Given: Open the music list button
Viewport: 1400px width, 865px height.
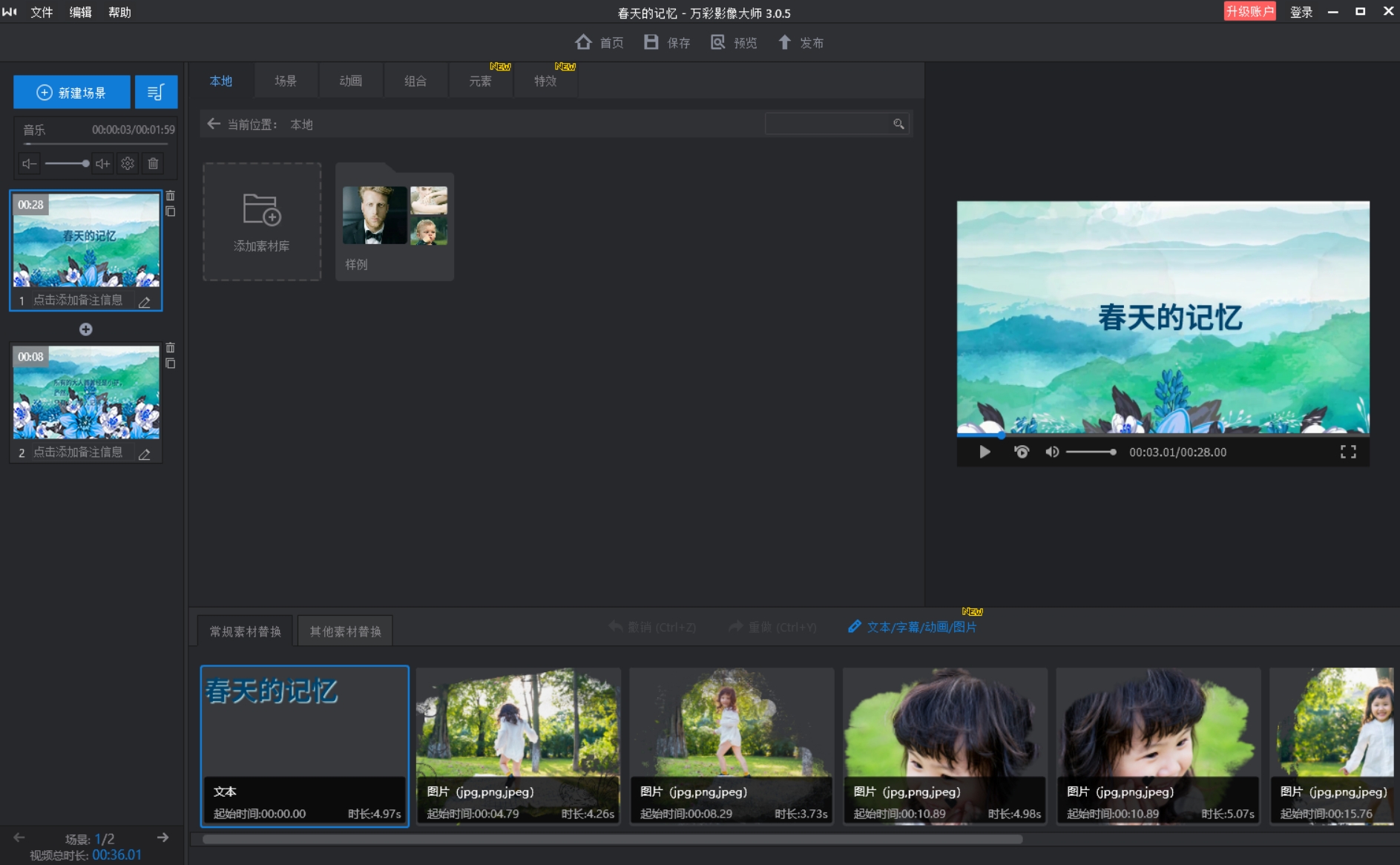Looking at the screenshot, I should [x=156, y=92].
